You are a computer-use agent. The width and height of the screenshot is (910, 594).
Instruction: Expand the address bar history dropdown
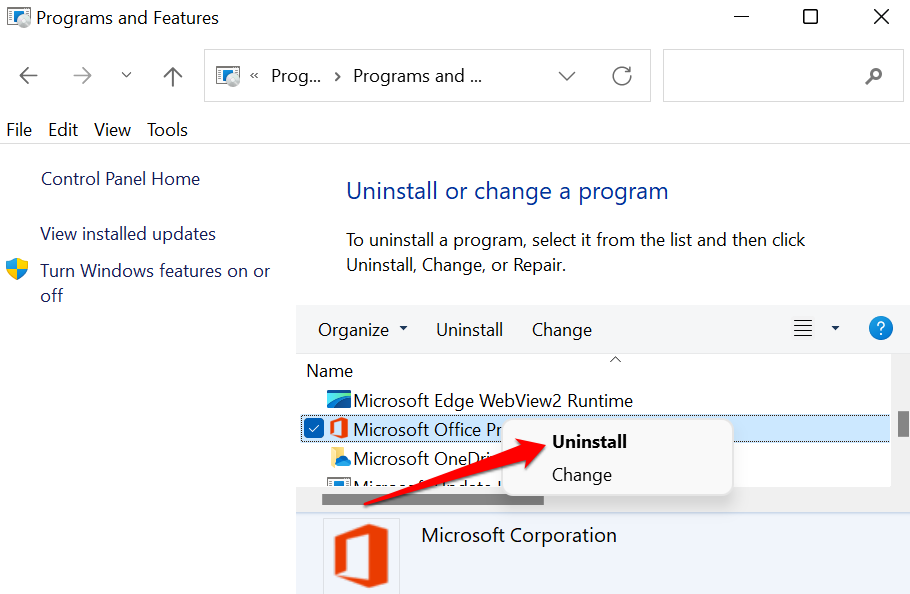click(x=567, y=76)
